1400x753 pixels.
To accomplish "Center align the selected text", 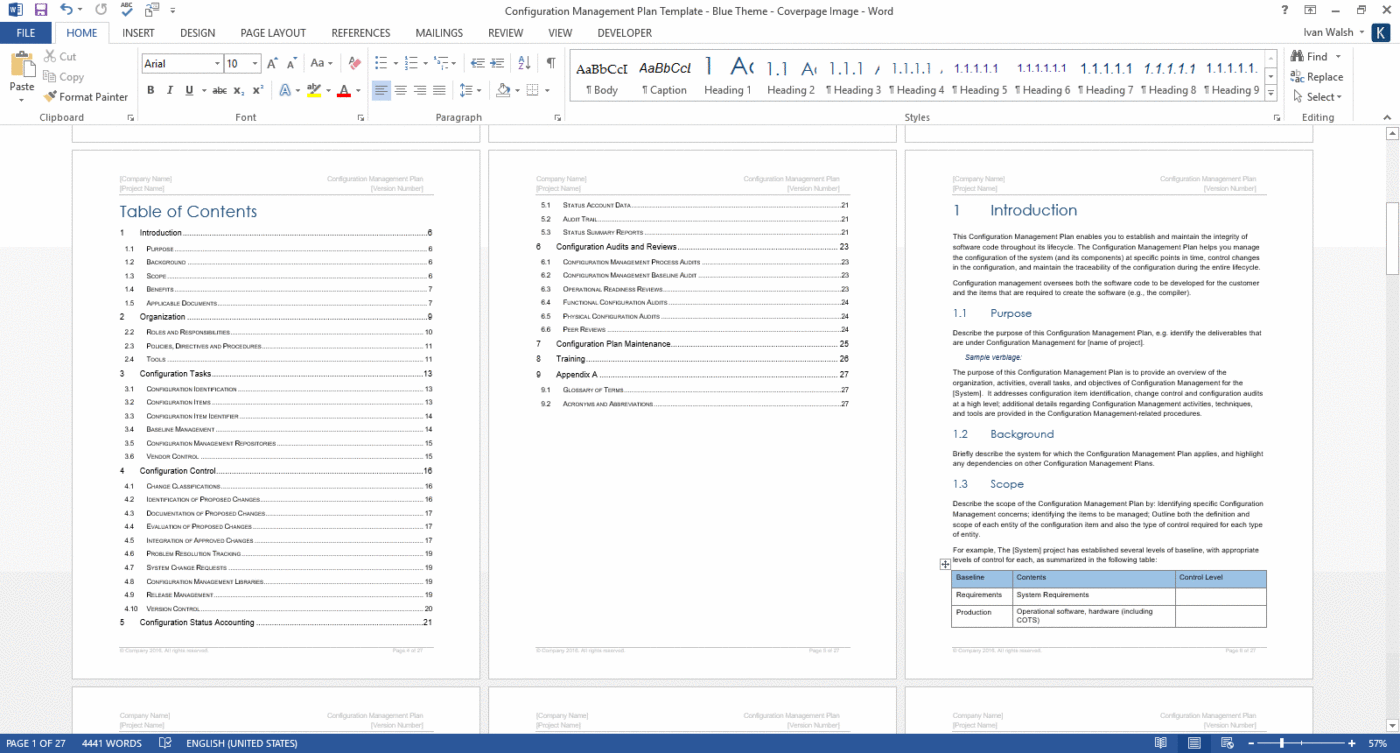I will coord(400,90).
